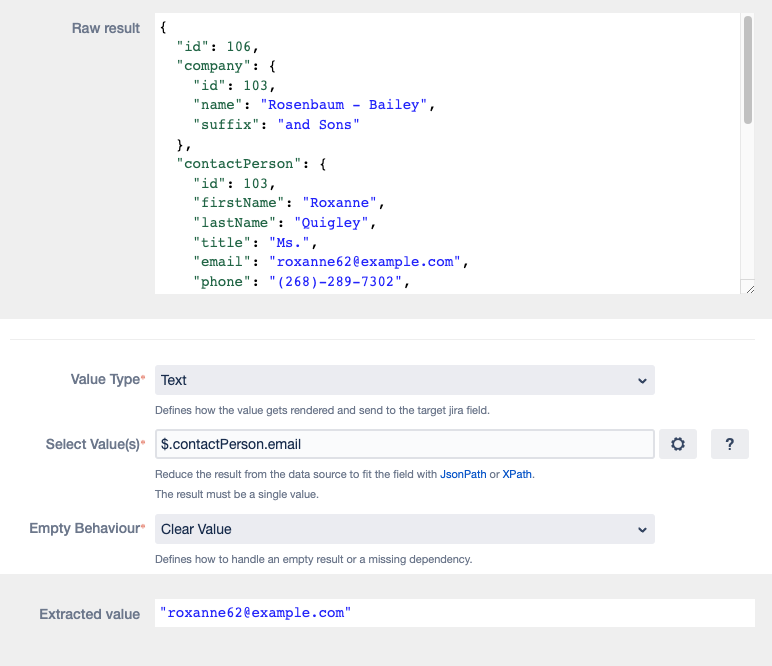Follow the JsonPath link

459,474
